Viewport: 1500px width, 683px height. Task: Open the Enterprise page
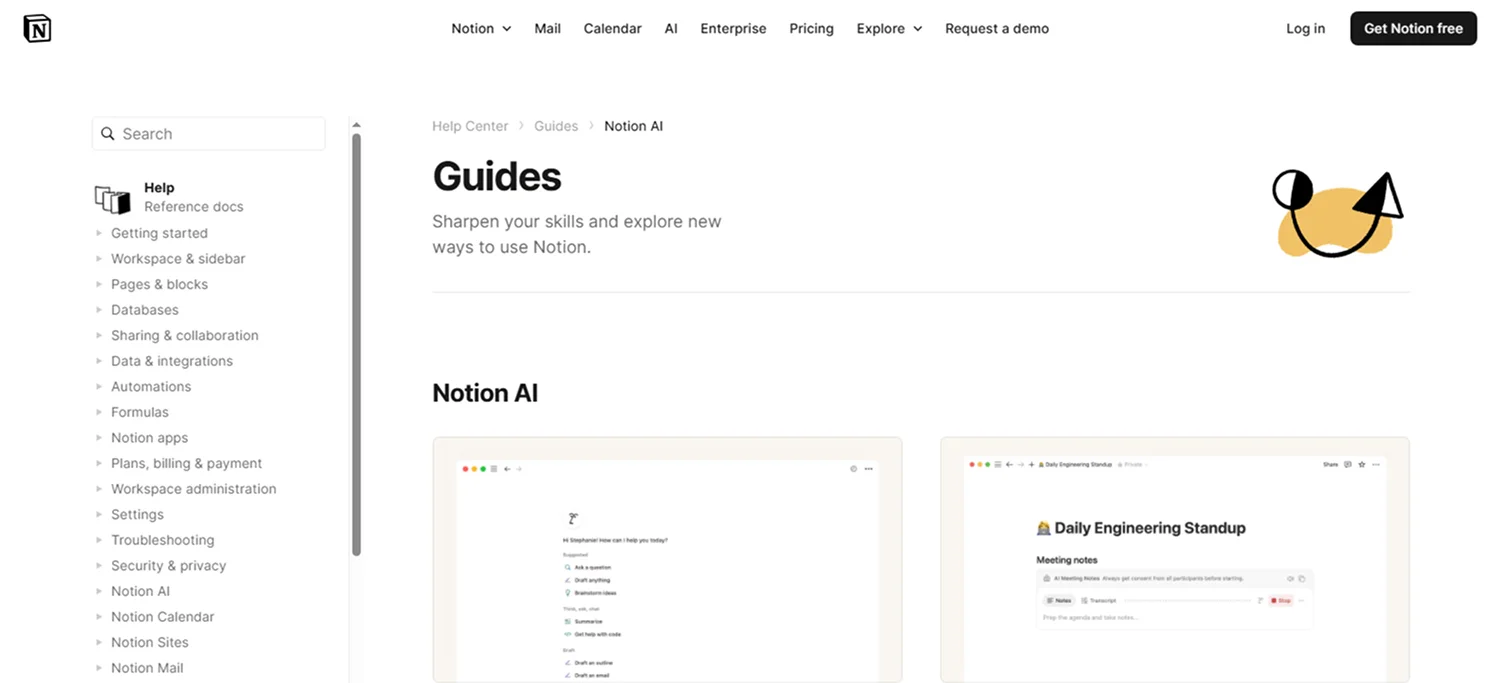733,29
